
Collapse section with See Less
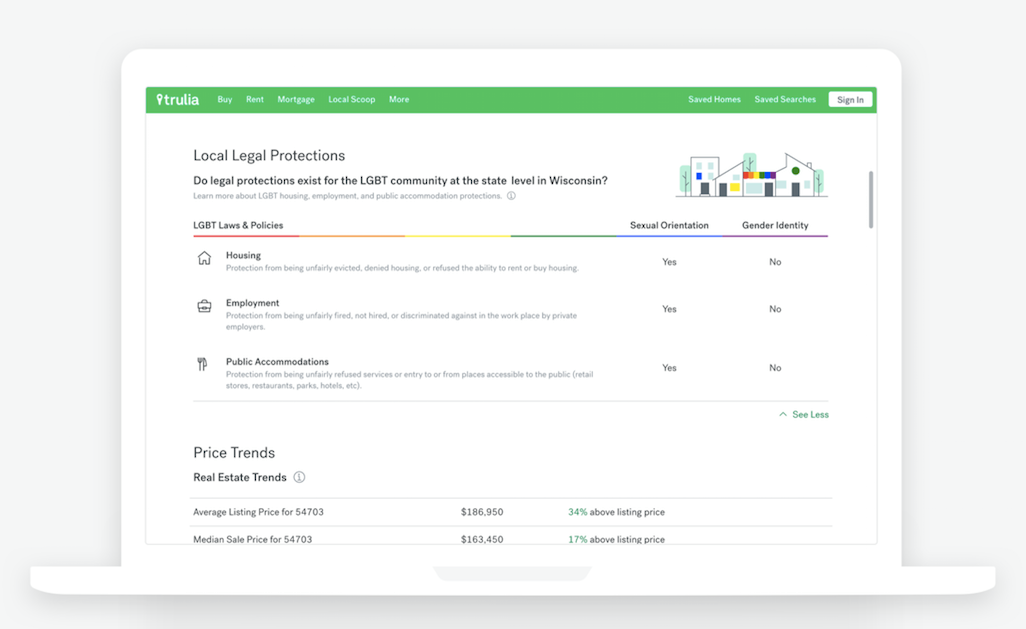coord(804,414)
